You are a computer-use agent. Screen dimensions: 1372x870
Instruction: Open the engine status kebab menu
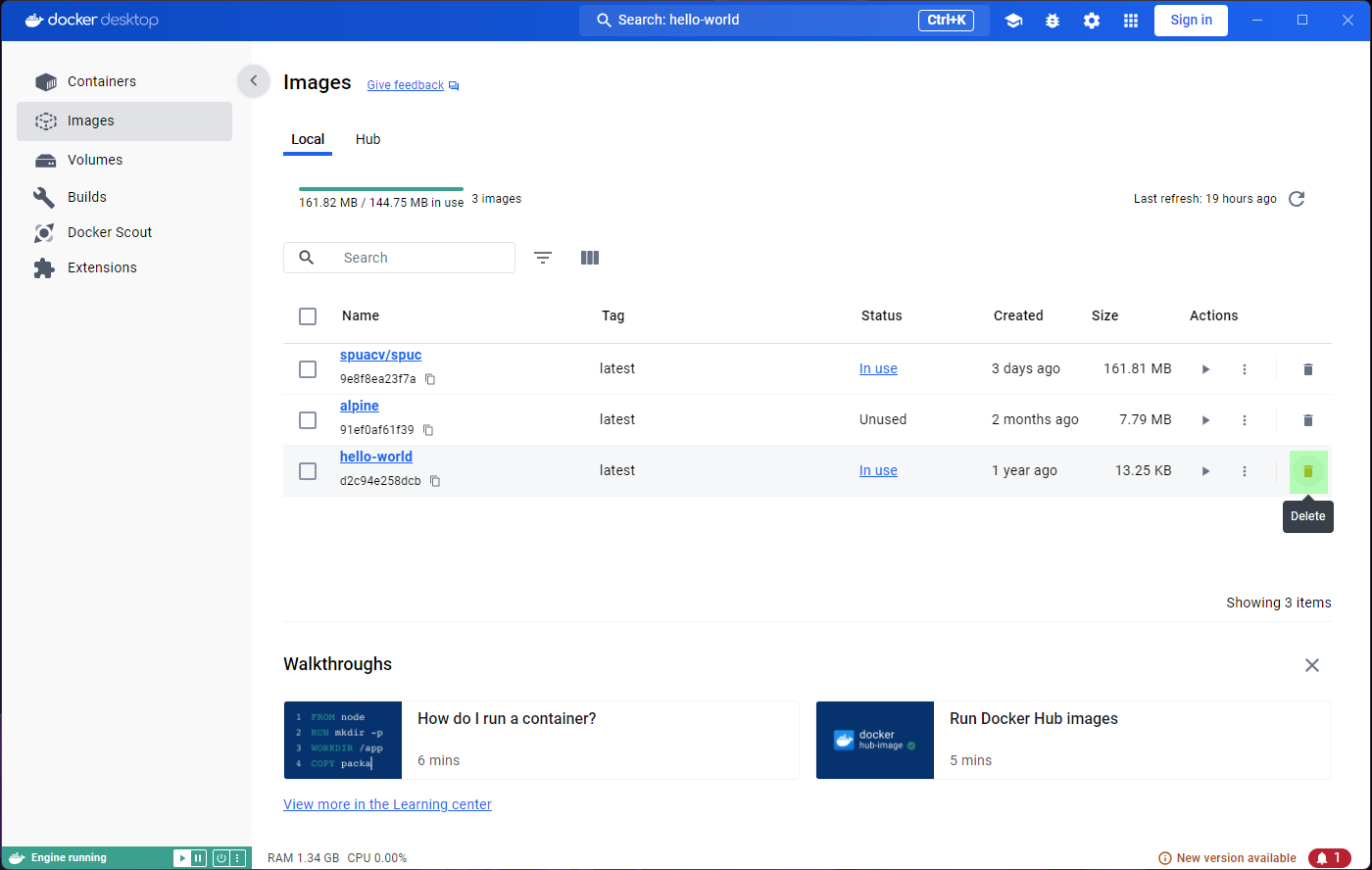(237, 858)
